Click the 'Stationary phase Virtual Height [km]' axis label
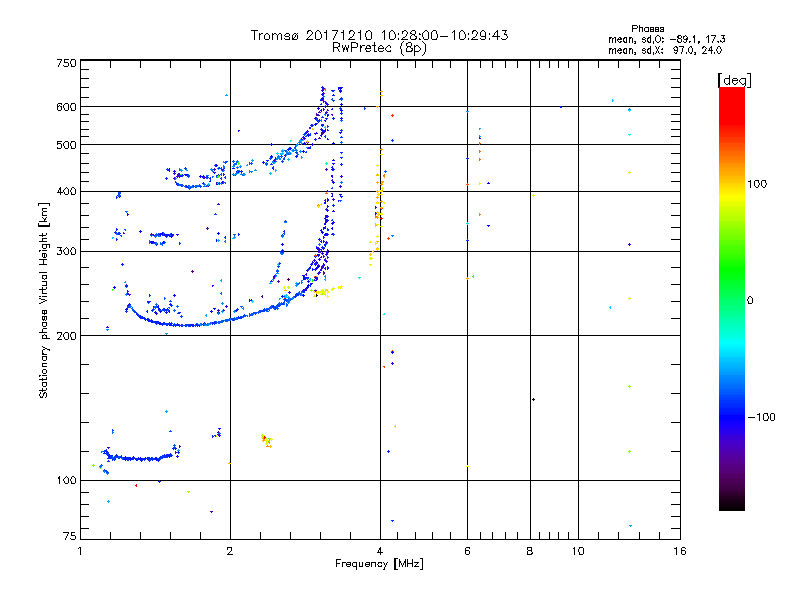Viewport: 800px width, 600px height. [43, 300]
